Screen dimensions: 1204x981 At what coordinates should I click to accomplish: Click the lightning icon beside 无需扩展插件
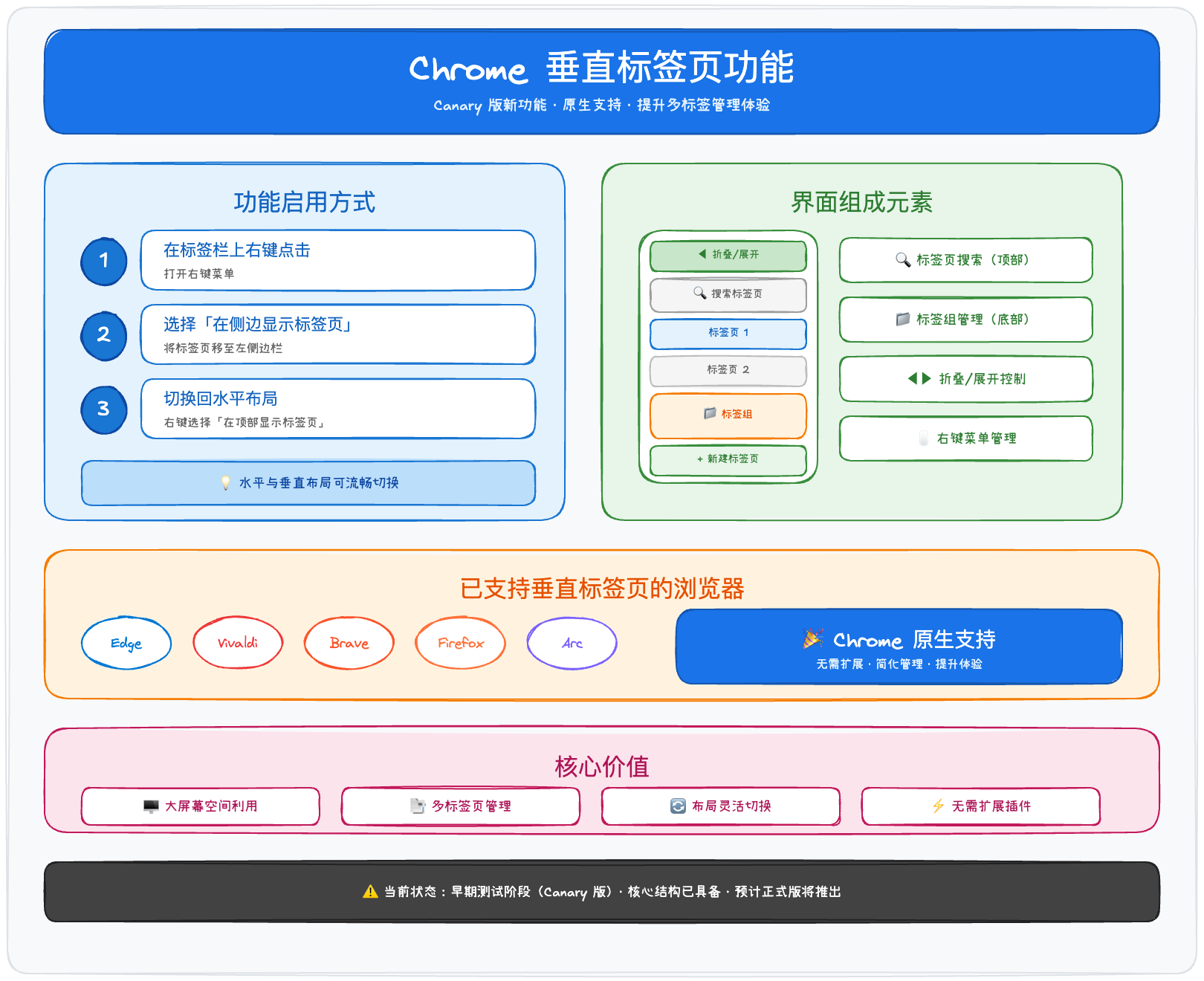coord(939,806)
